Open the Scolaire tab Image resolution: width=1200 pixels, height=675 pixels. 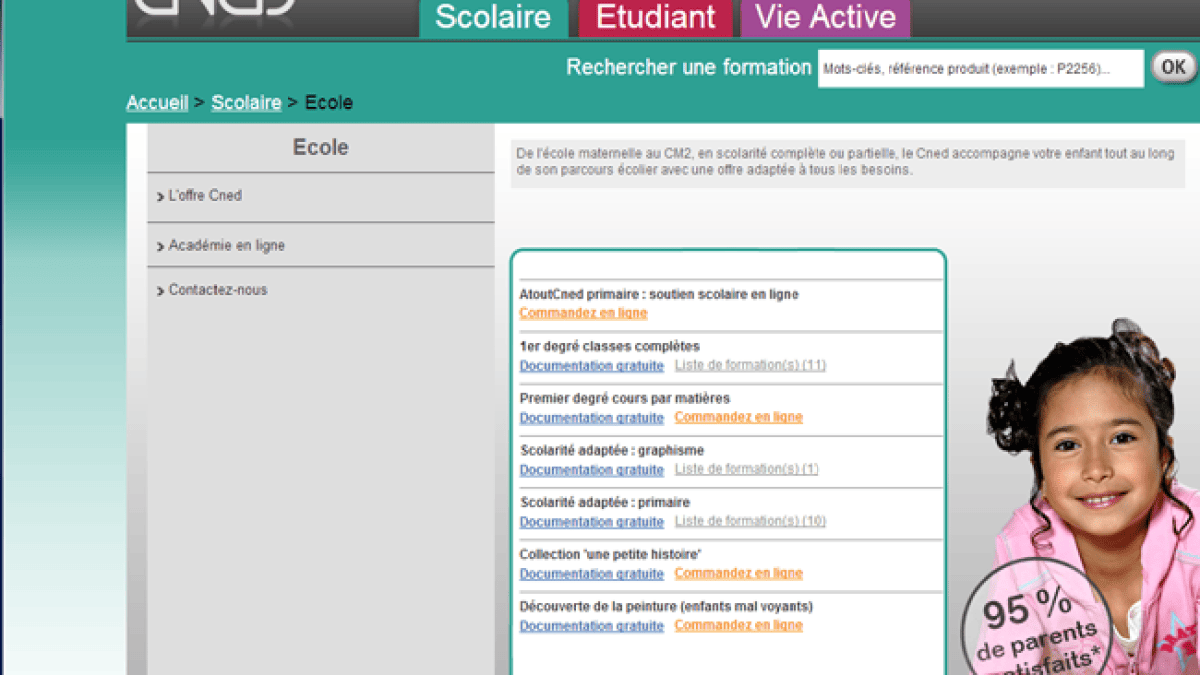(x=493, y=18)
